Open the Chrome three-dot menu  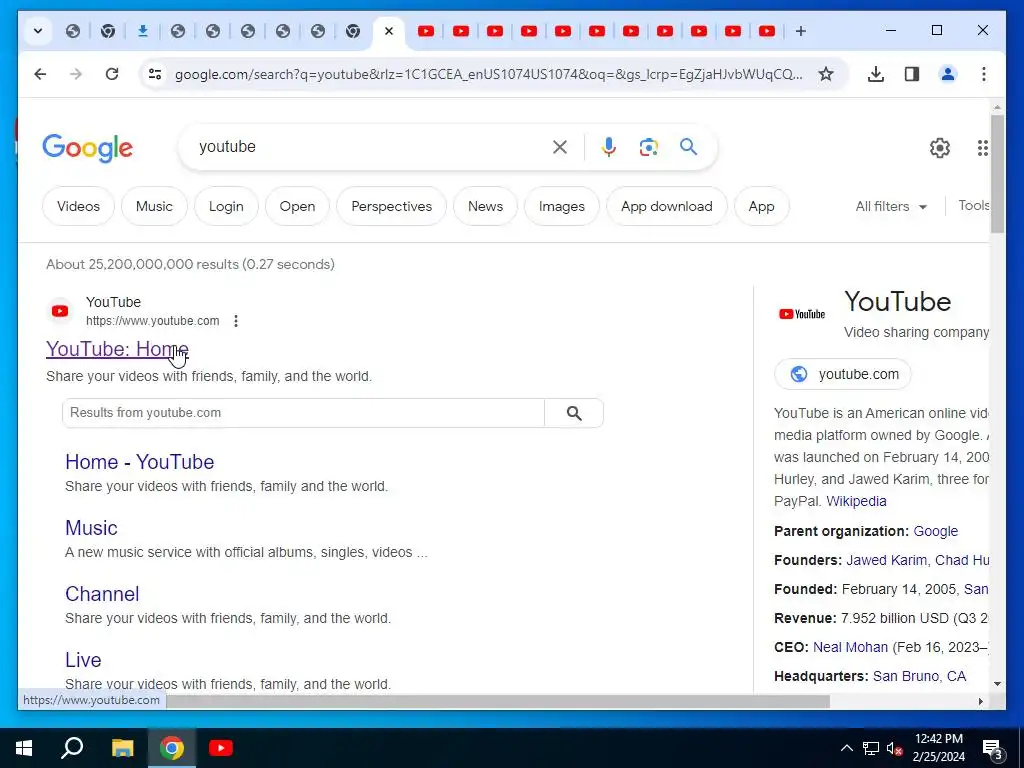coord(984,74)
